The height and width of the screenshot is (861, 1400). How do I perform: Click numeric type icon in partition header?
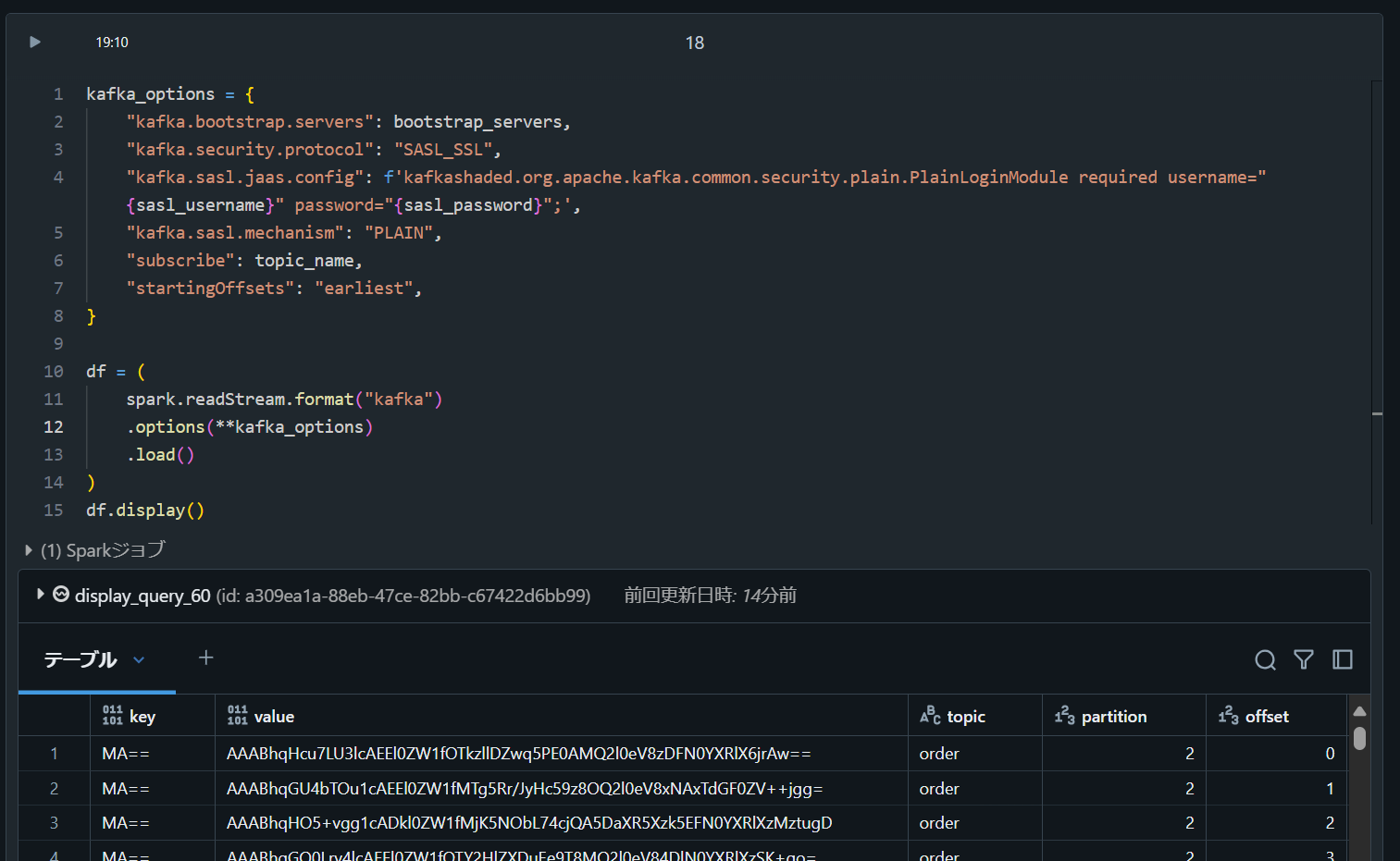point(1064,716)
